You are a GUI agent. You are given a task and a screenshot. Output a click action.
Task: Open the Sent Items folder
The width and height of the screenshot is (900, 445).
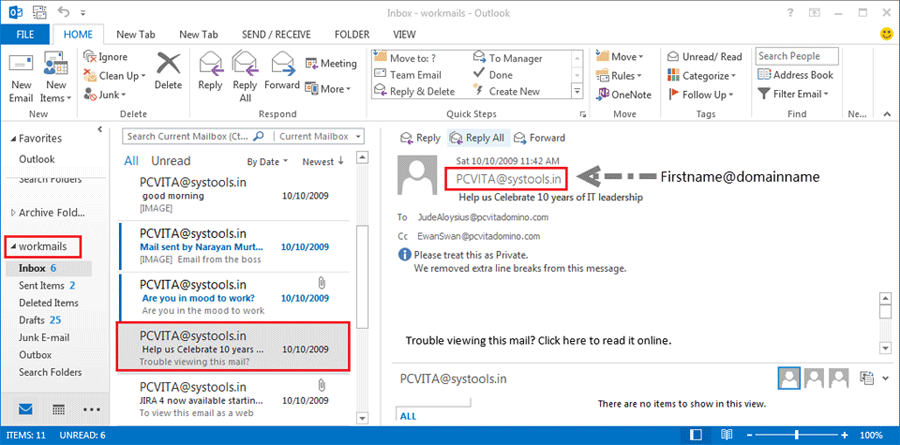pyautogui.click(x=48, y=285)
